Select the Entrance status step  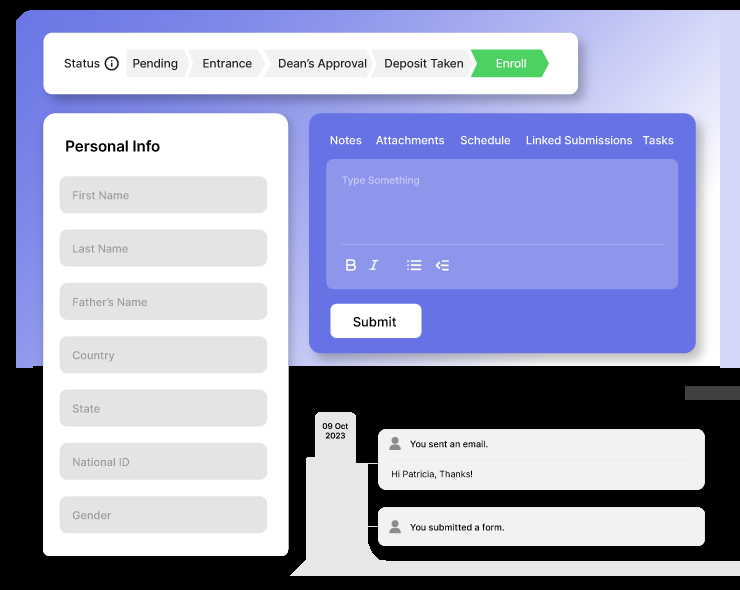pyautogui.click(x=227, y=64)
